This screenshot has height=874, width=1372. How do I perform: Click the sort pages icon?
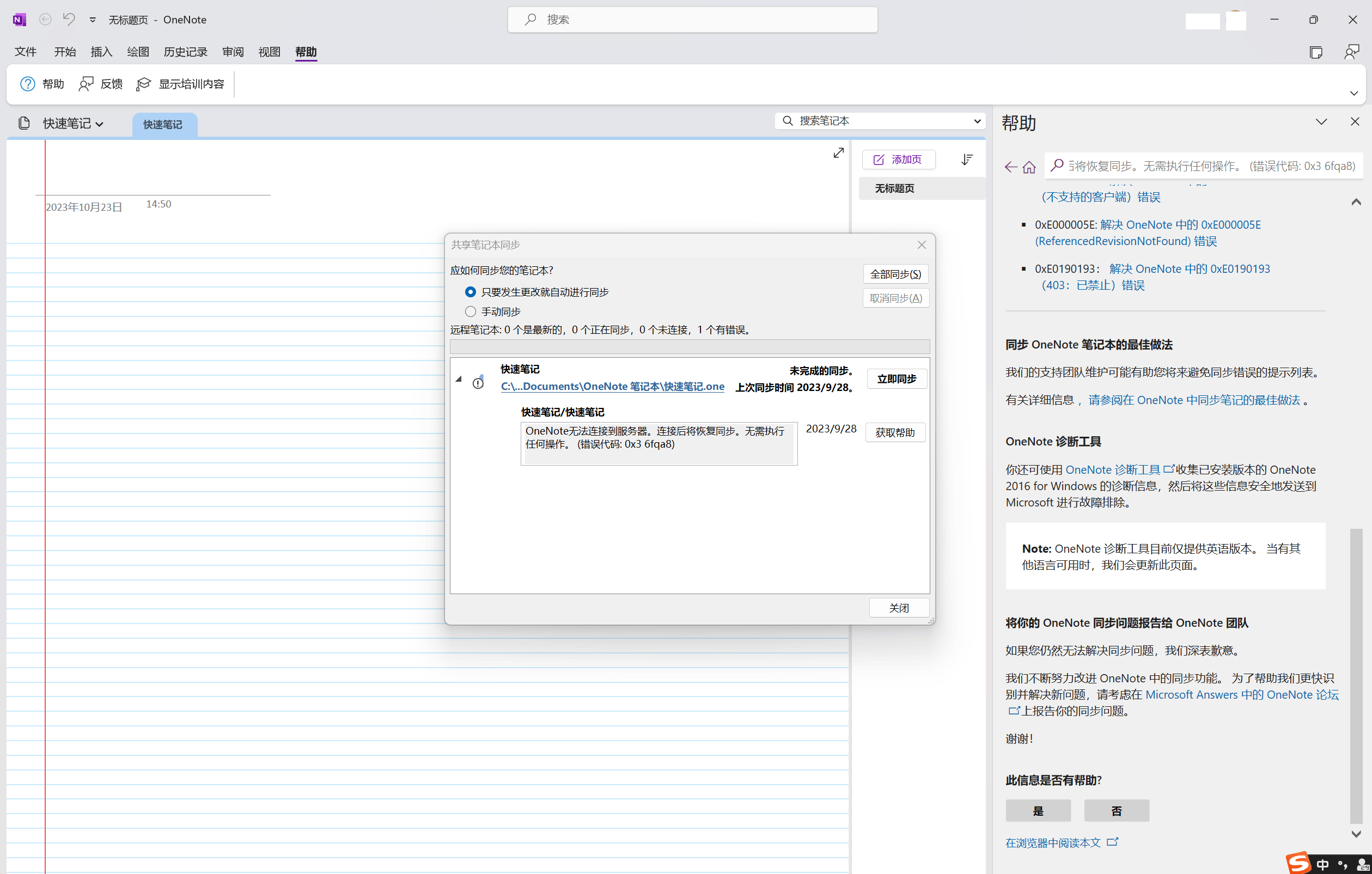point(967,160)
